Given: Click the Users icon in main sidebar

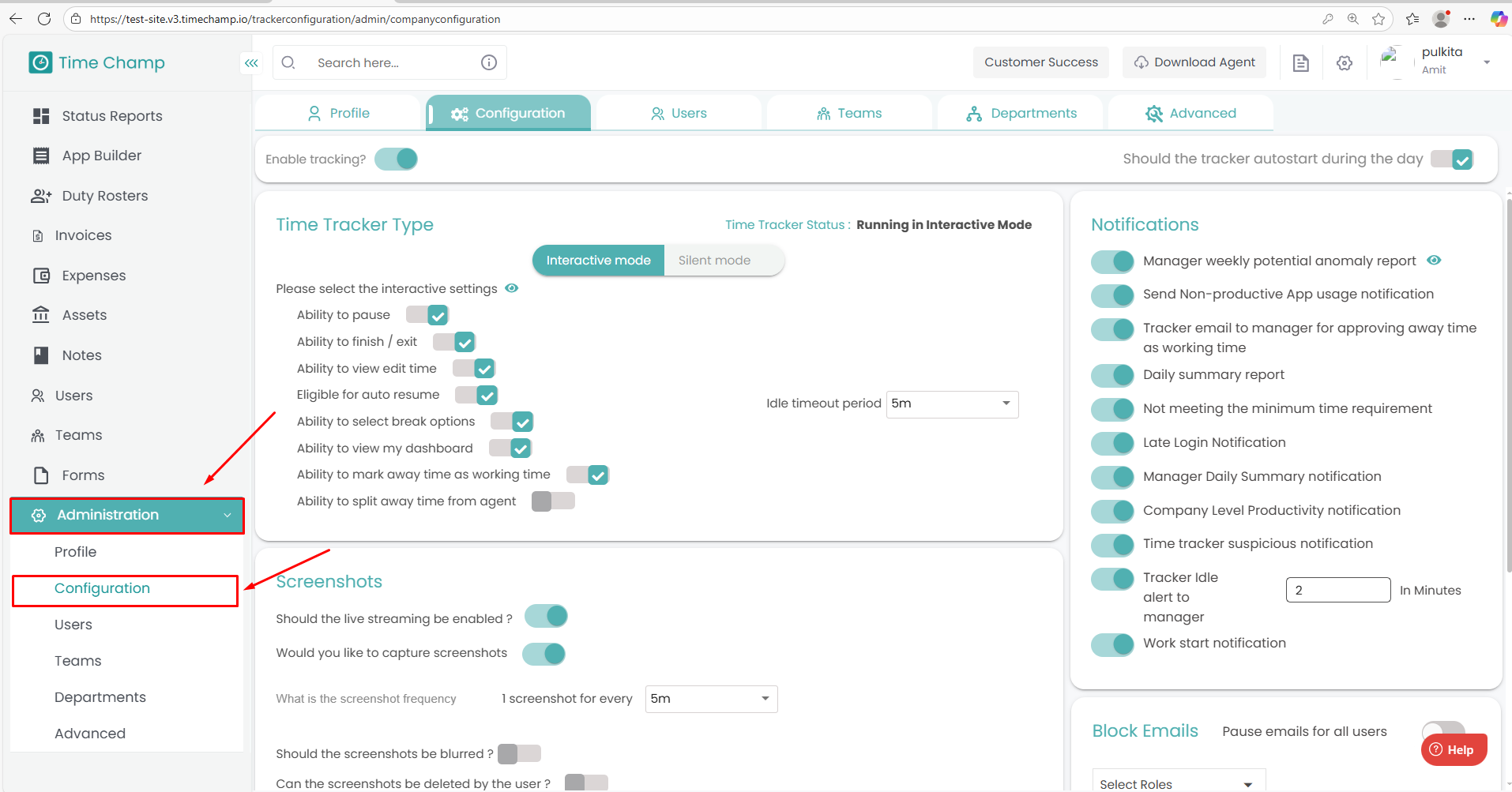Looking at the screenshot, I should (38, 396).
